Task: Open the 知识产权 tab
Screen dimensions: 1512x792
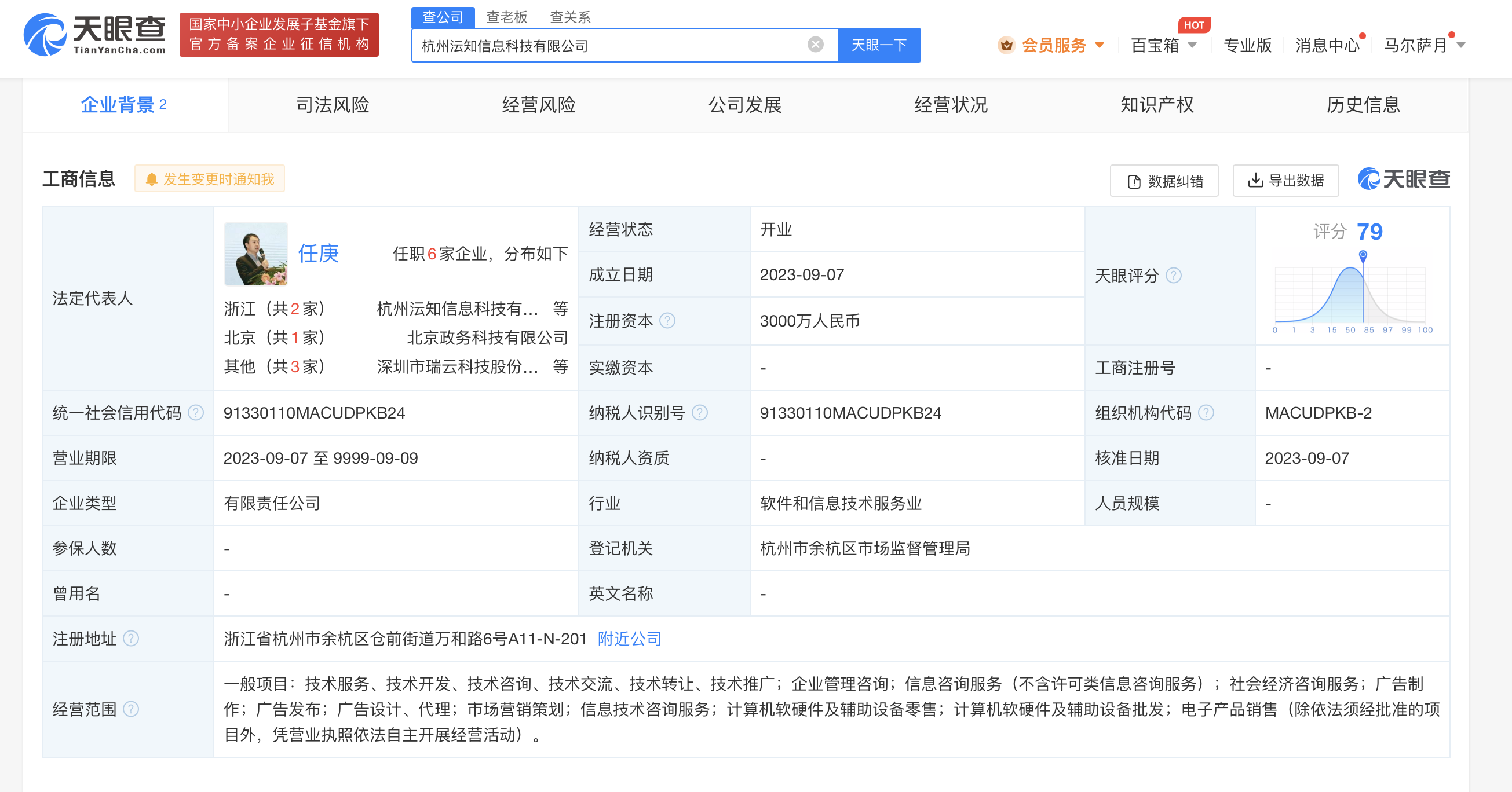Action: pos(1157,105)
